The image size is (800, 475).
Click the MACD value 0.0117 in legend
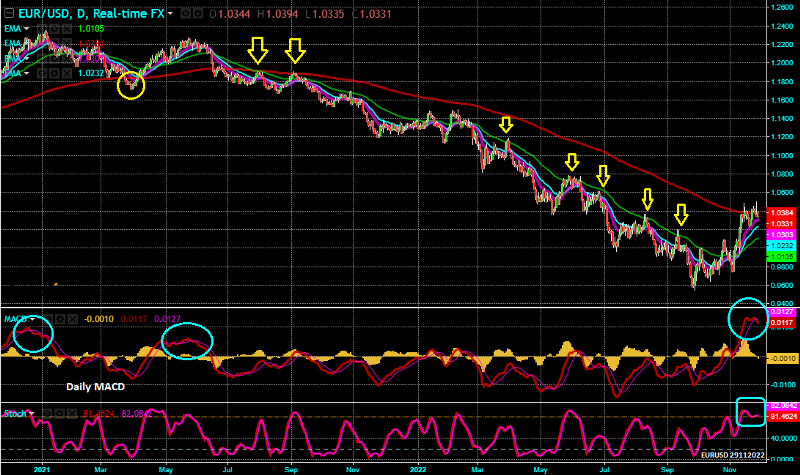[x=134, y=319]
